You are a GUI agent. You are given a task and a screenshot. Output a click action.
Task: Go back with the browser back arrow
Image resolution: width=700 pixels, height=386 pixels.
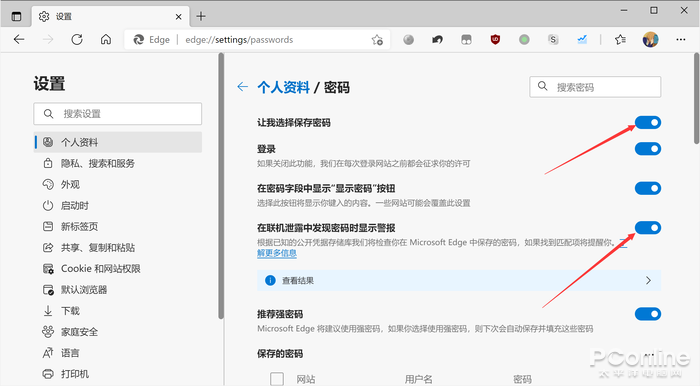[19, 40]
